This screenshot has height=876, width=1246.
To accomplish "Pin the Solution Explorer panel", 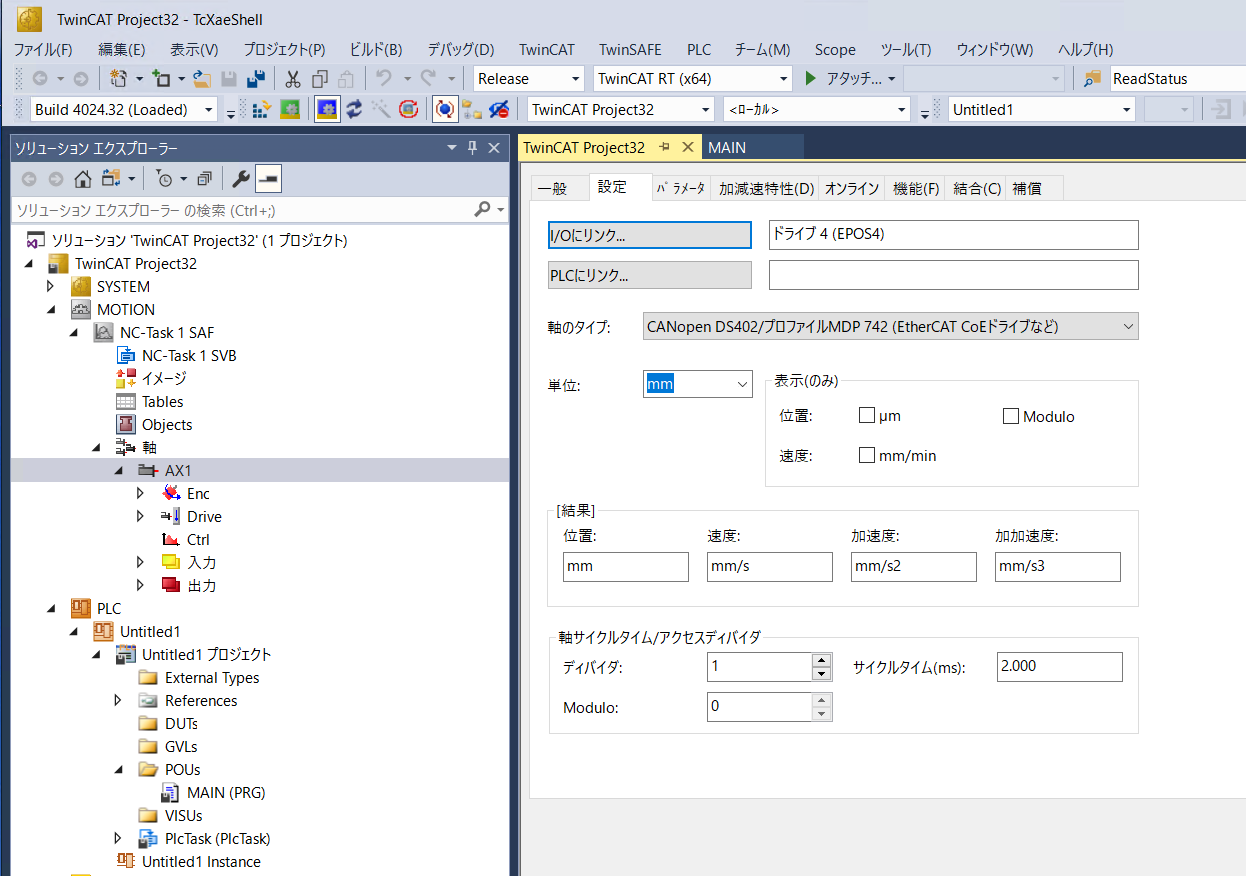I will click(x=472, y=148).
